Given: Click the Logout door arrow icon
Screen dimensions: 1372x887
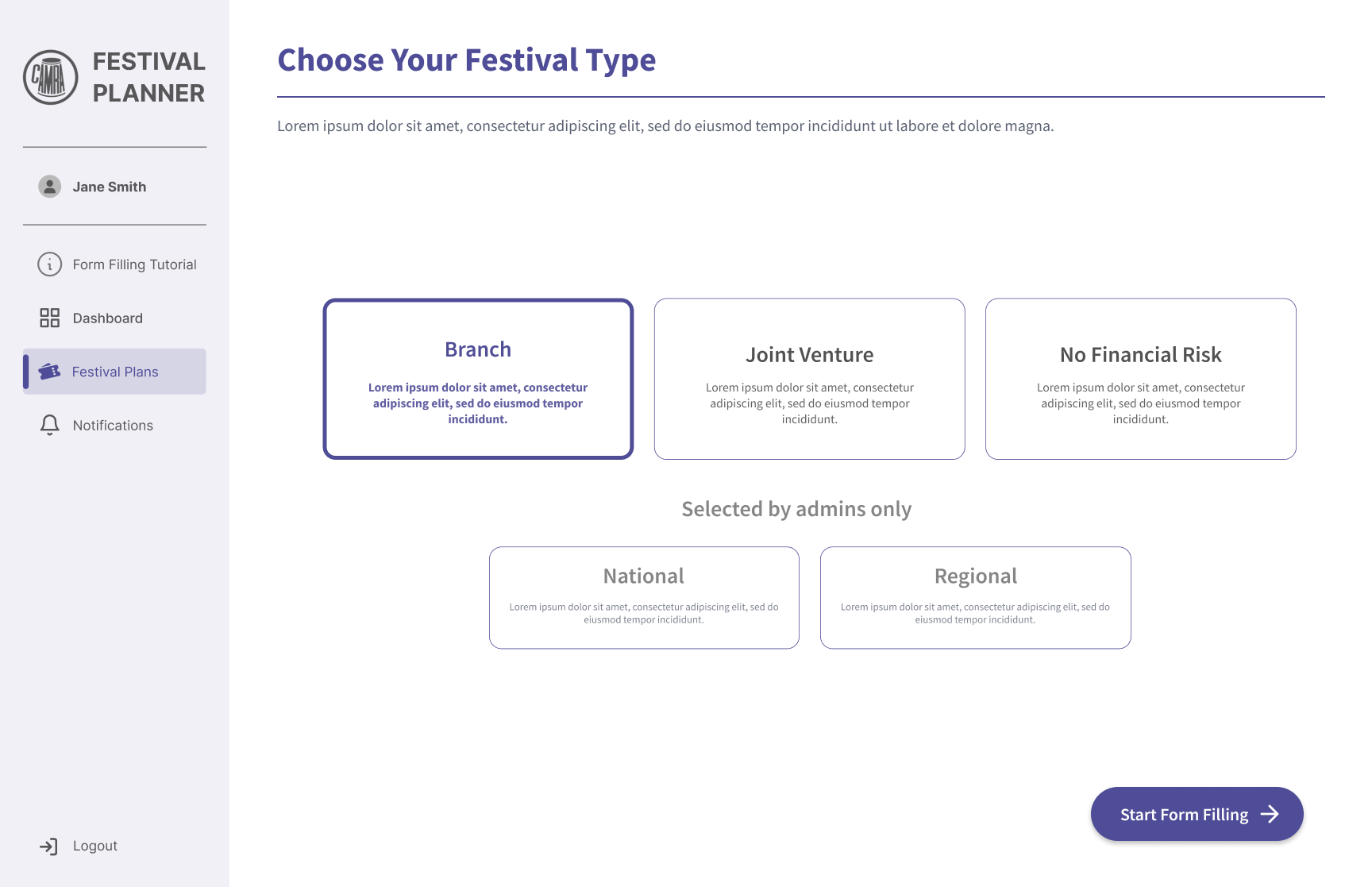Looking at the screenshot, I should coord(49,847).
